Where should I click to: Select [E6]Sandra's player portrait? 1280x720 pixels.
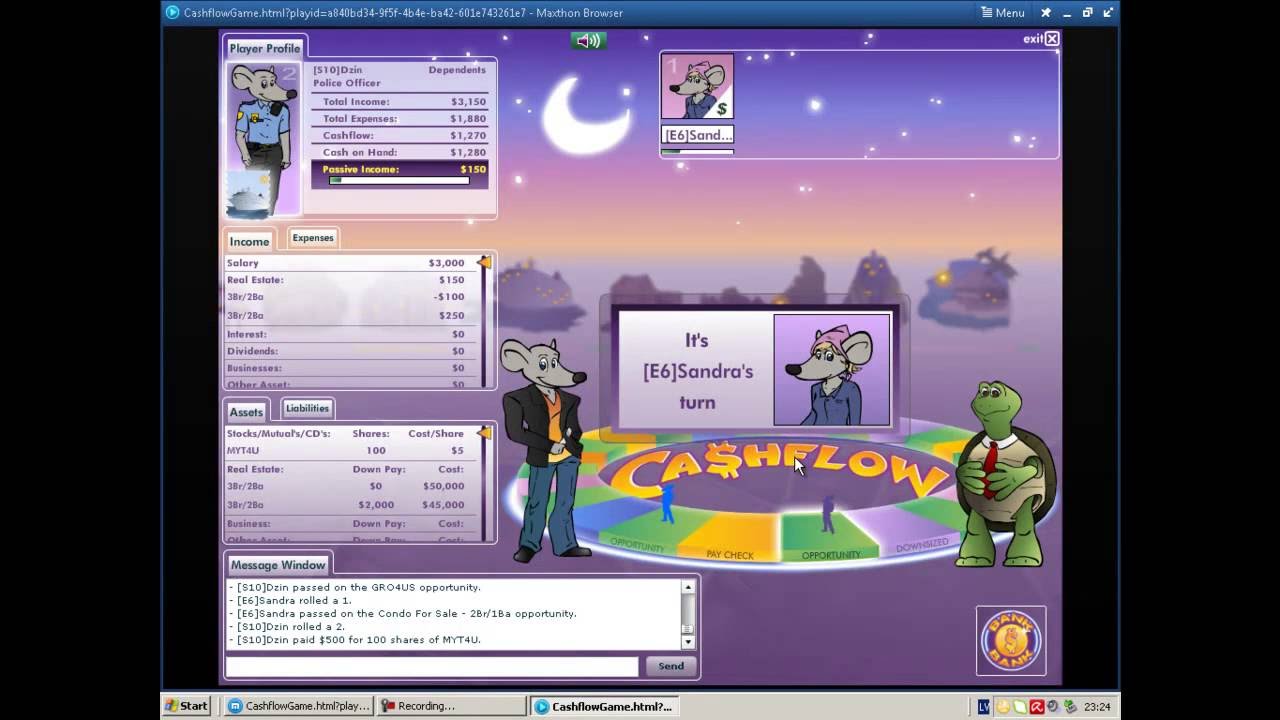[x=697, y=87]
